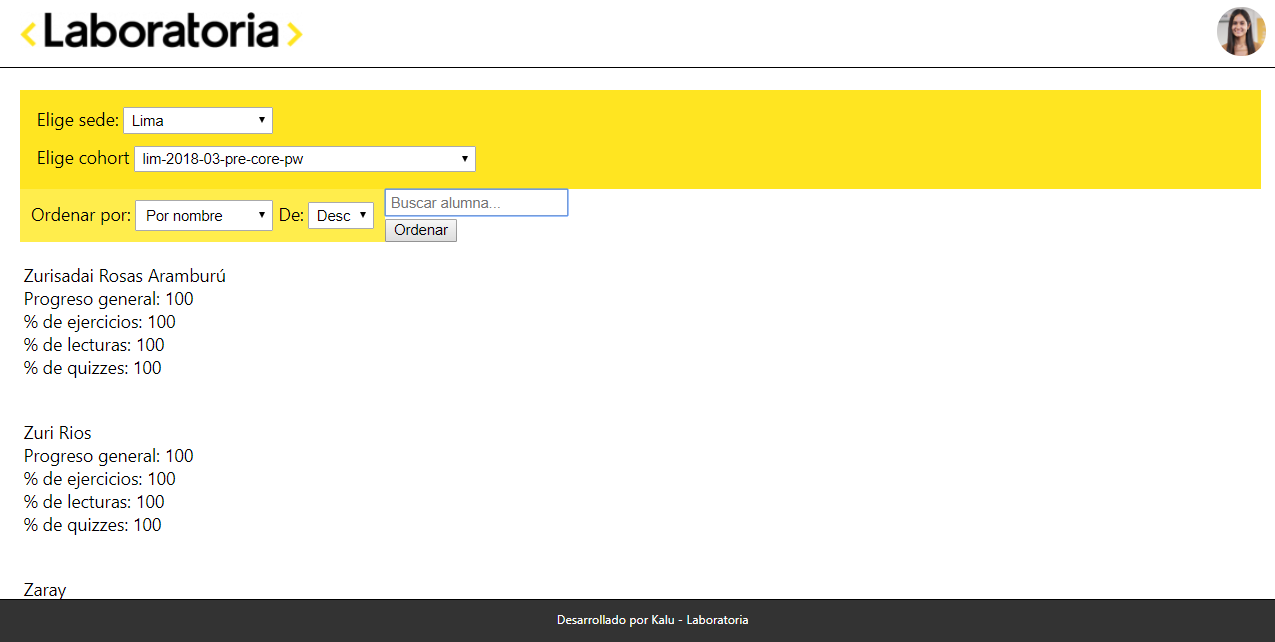The width and height of the screenshot is (1275, 642).
Task: Click Zuri Rios's % de quizzes line
Action: point(93,525)
